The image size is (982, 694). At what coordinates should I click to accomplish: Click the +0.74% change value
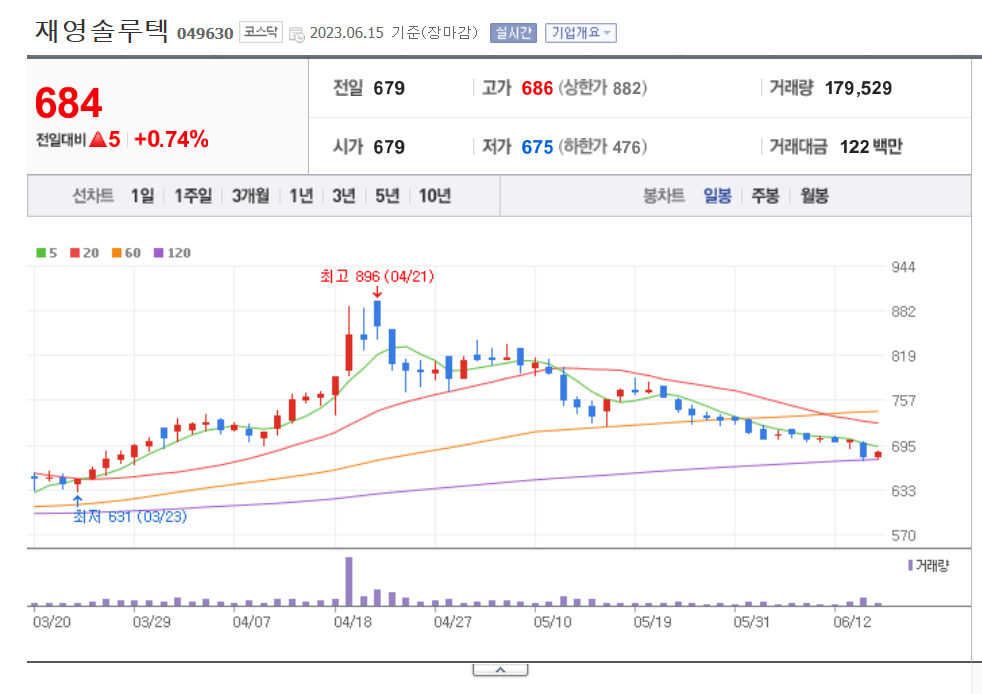(171, 139)
